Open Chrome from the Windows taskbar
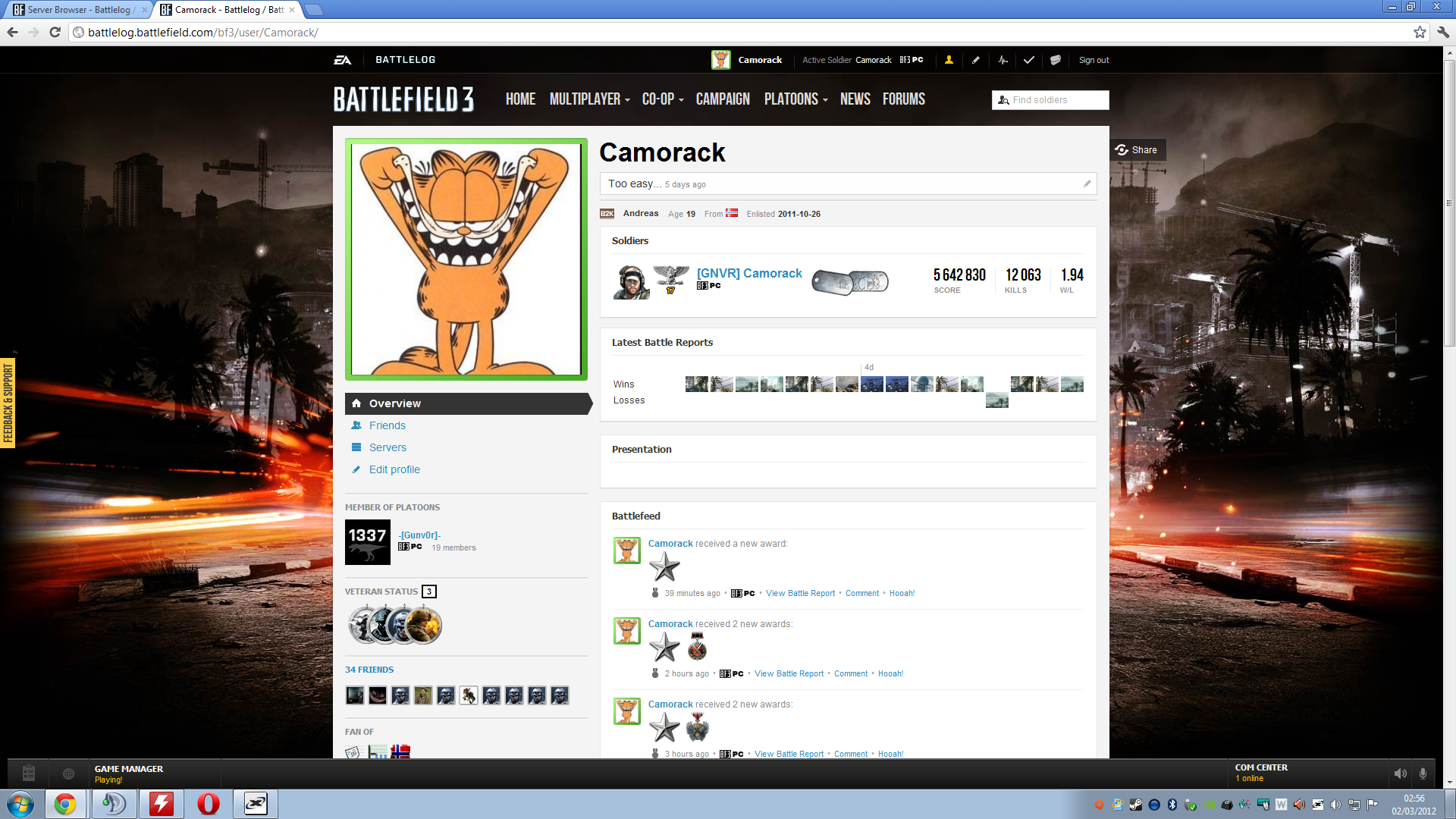 pos(65,804)
